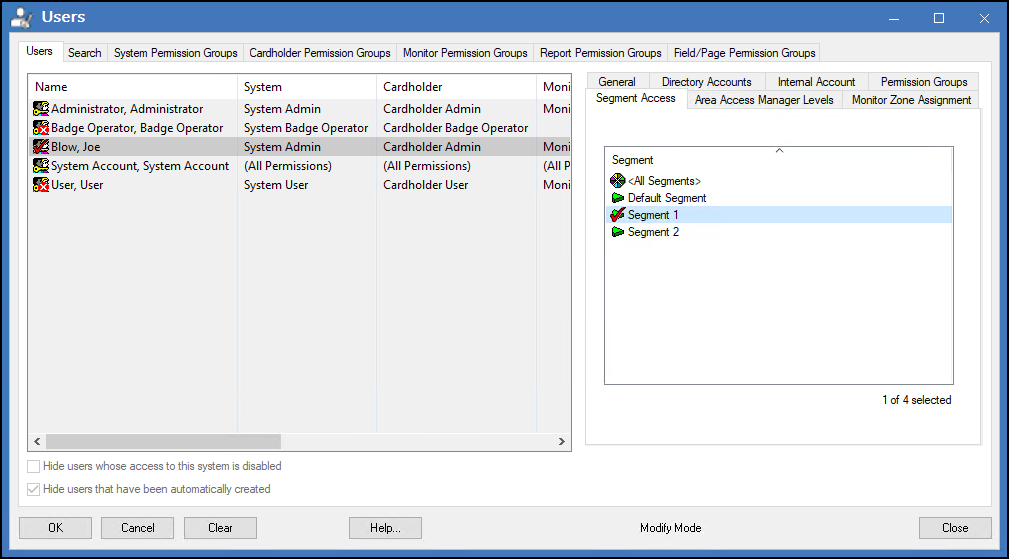The height and width of the screenshot is (559, 1009).
Task: Sort by the System column header
Action: click(x=307, y=87)
